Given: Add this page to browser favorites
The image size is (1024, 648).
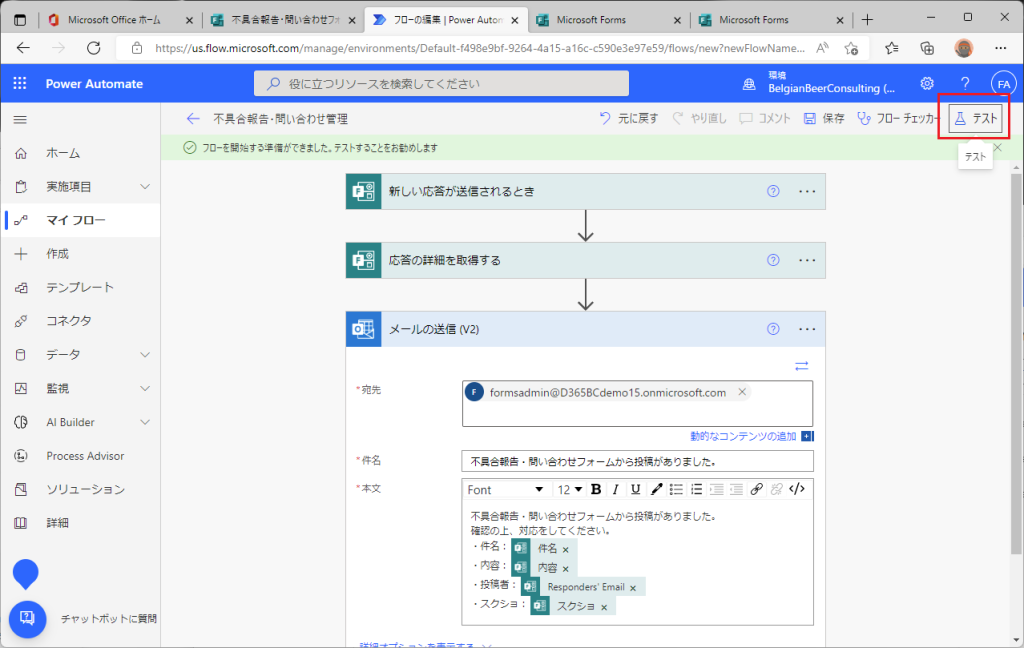Looking at the screenshot, I should tap(851, 48).
